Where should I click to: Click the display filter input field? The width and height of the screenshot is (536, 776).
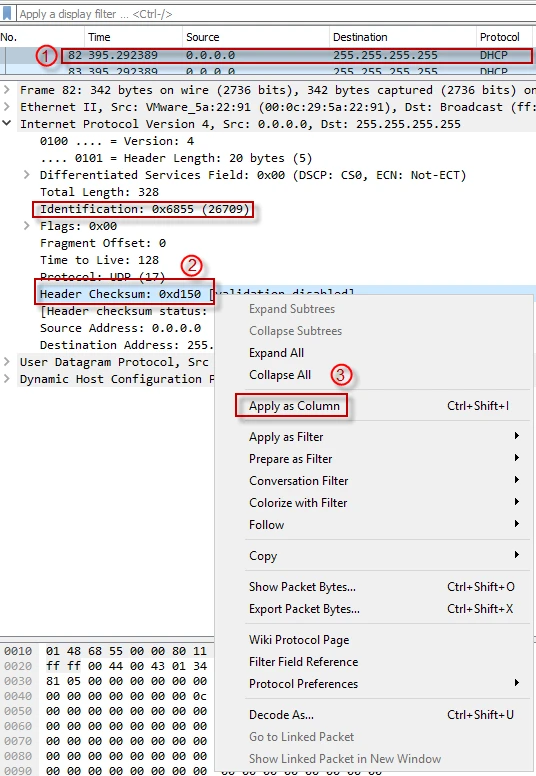tap(275, 14)
